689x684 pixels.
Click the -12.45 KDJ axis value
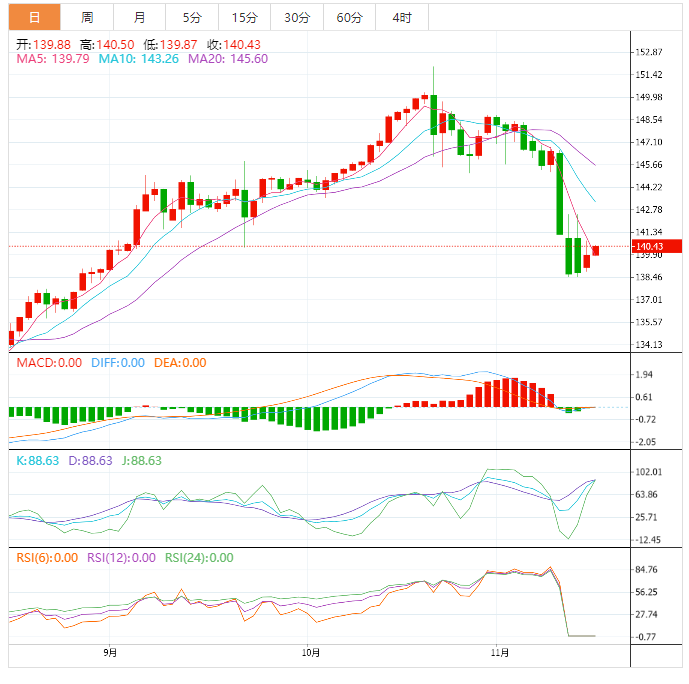coord(648,539)
